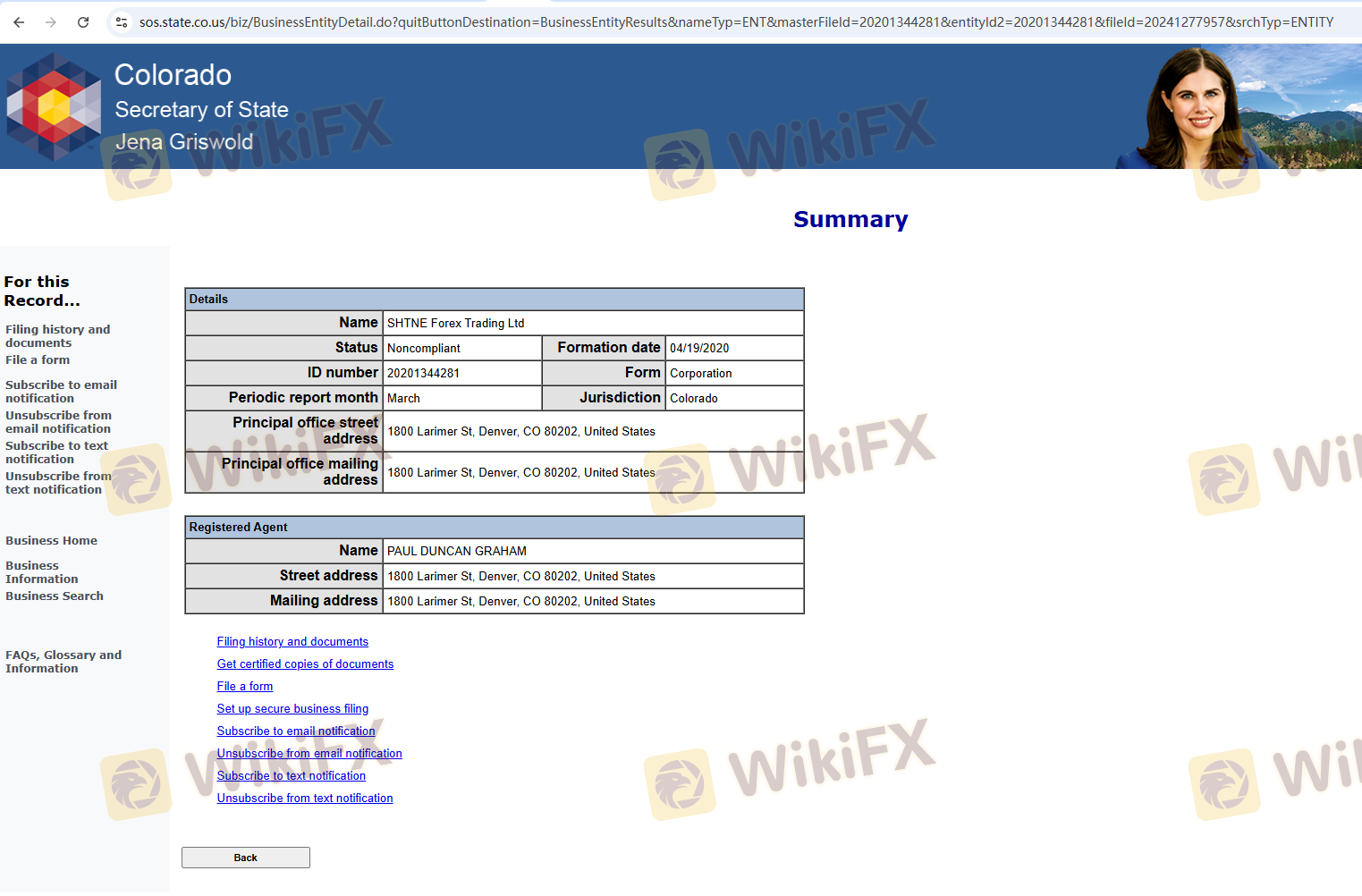Click the Registered Agent table header
The image size is (1362, 896).
tap(495, 528)
